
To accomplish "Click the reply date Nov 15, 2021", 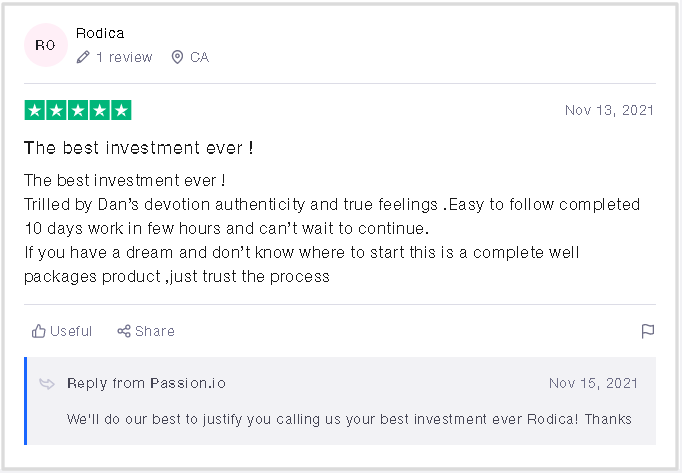I will (593, 384).
